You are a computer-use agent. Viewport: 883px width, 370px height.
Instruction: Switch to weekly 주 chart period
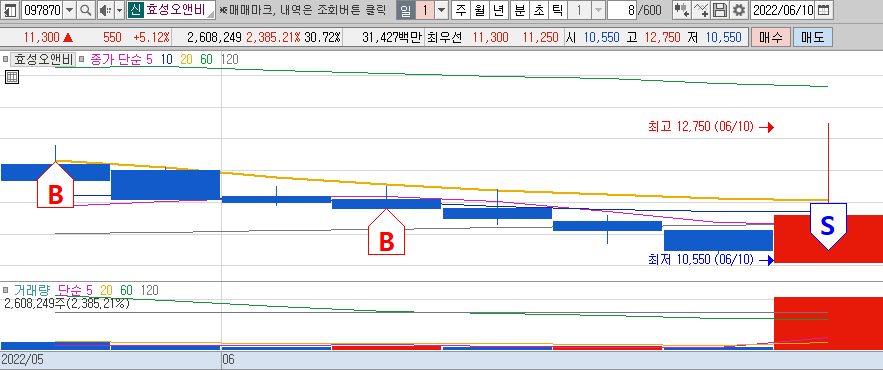[x=461, y=10]
